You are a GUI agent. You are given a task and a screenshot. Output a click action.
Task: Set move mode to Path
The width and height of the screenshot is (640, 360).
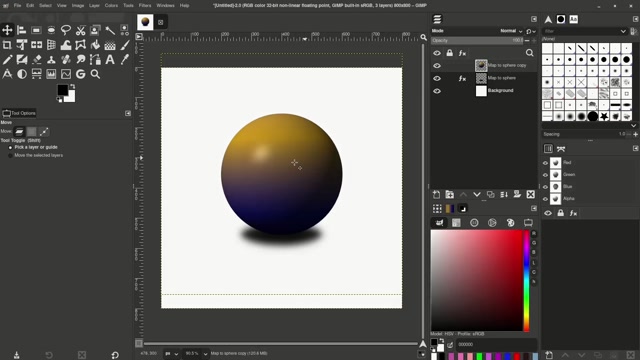pyautogui.click(x=44, y=131)
